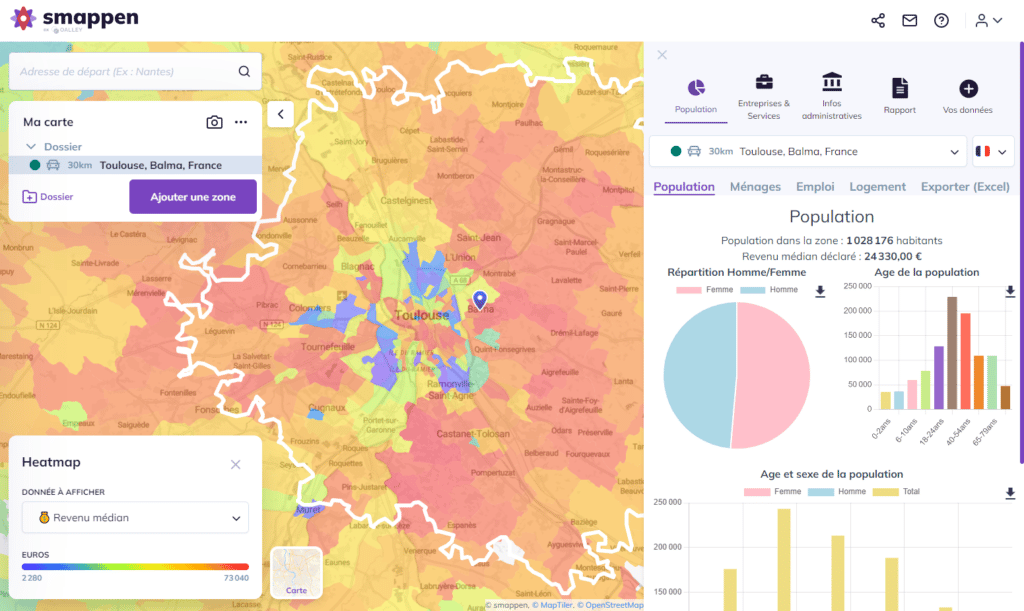Open the Rapport document tab
This screenshot has height=611, width=1024.
(x=899, y=96)
